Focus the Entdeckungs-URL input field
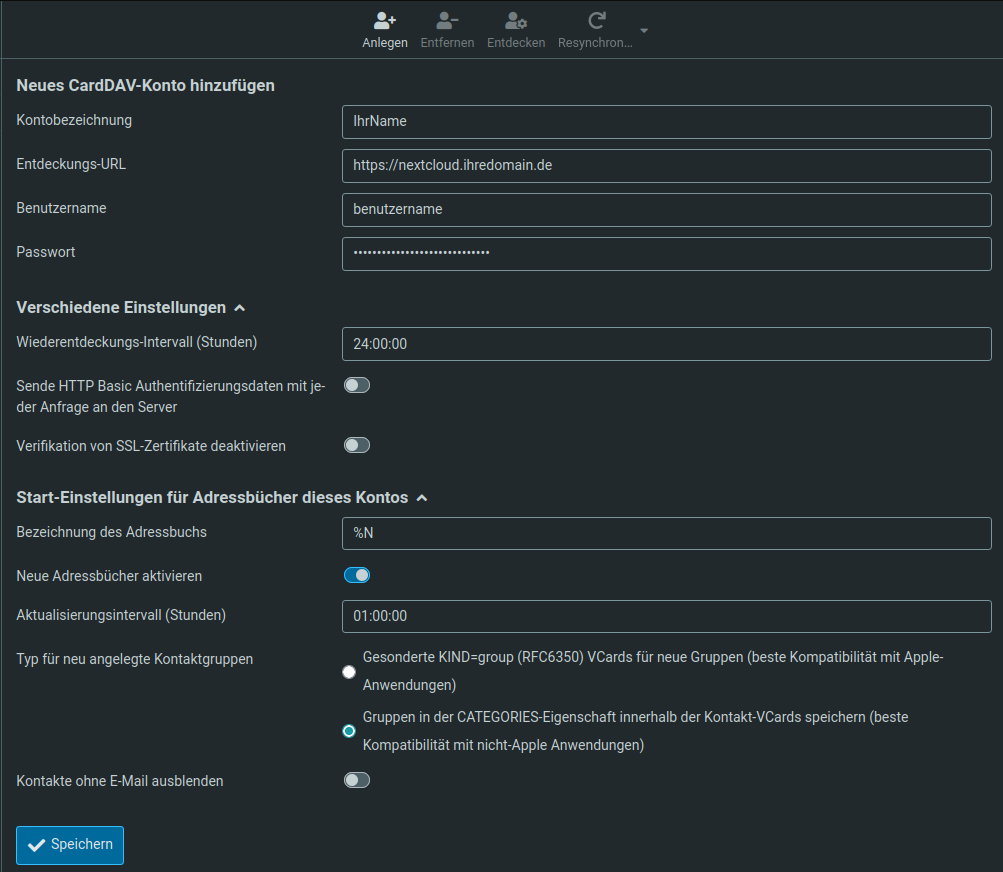Image resolution: width=1003 pixels, height=872 pixels. (666, 166)
